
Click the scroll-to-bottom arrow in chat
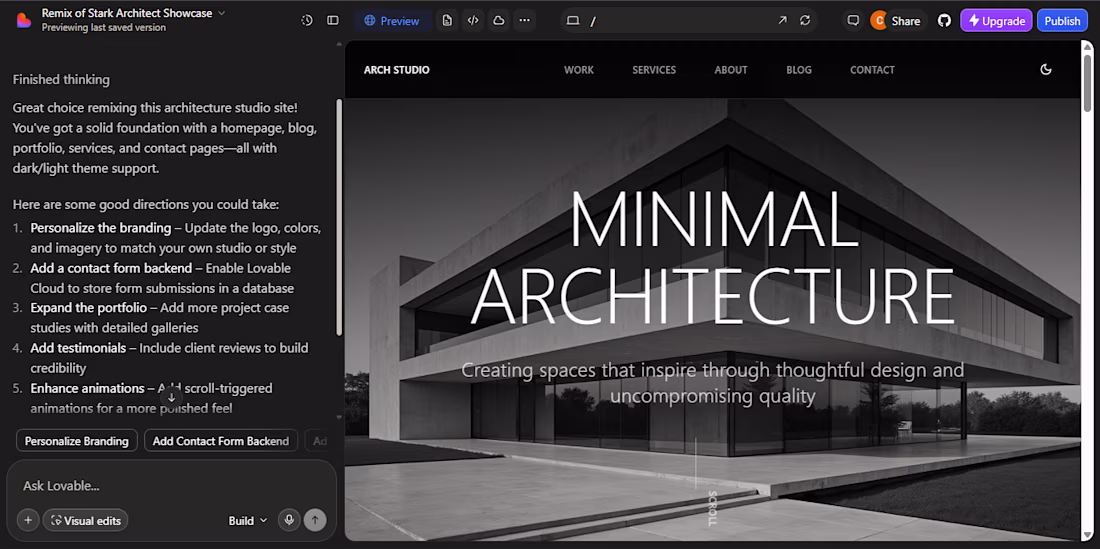pos(171,398)
